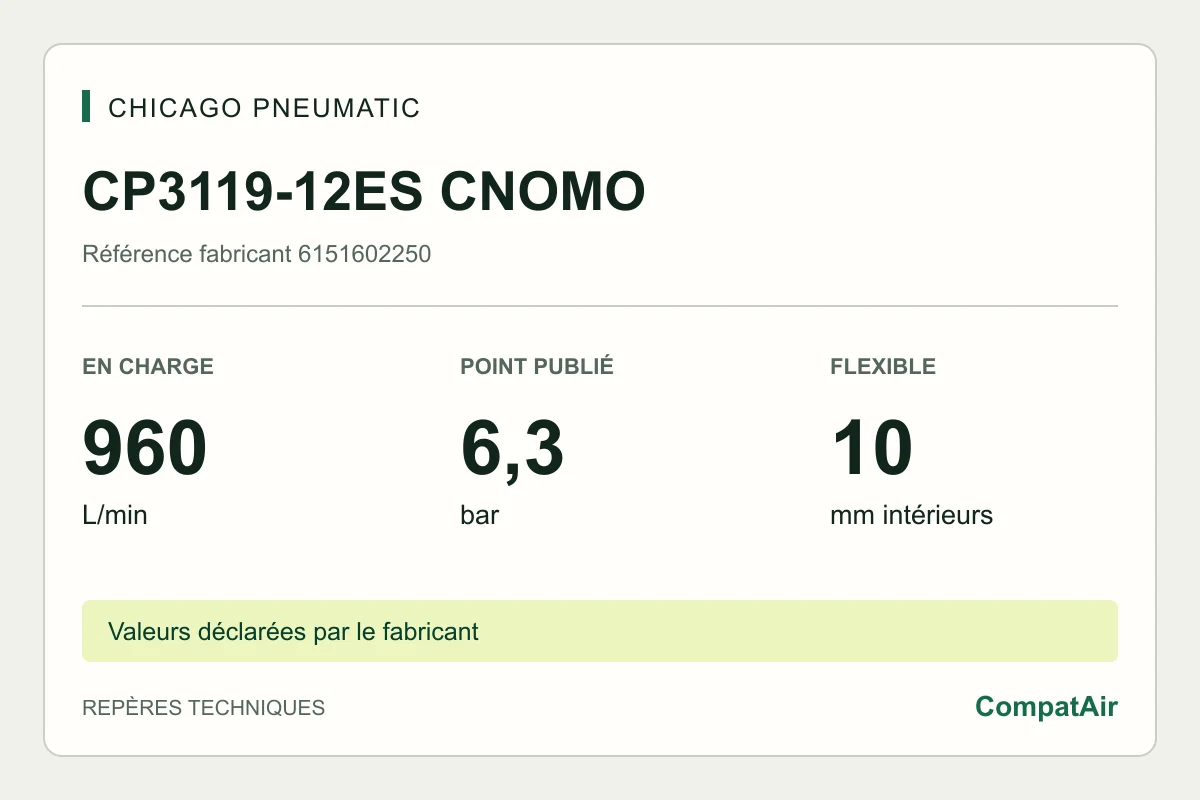Click the mm intérieurs unit text
The image size is (1200, 800).
coord(911,516)
